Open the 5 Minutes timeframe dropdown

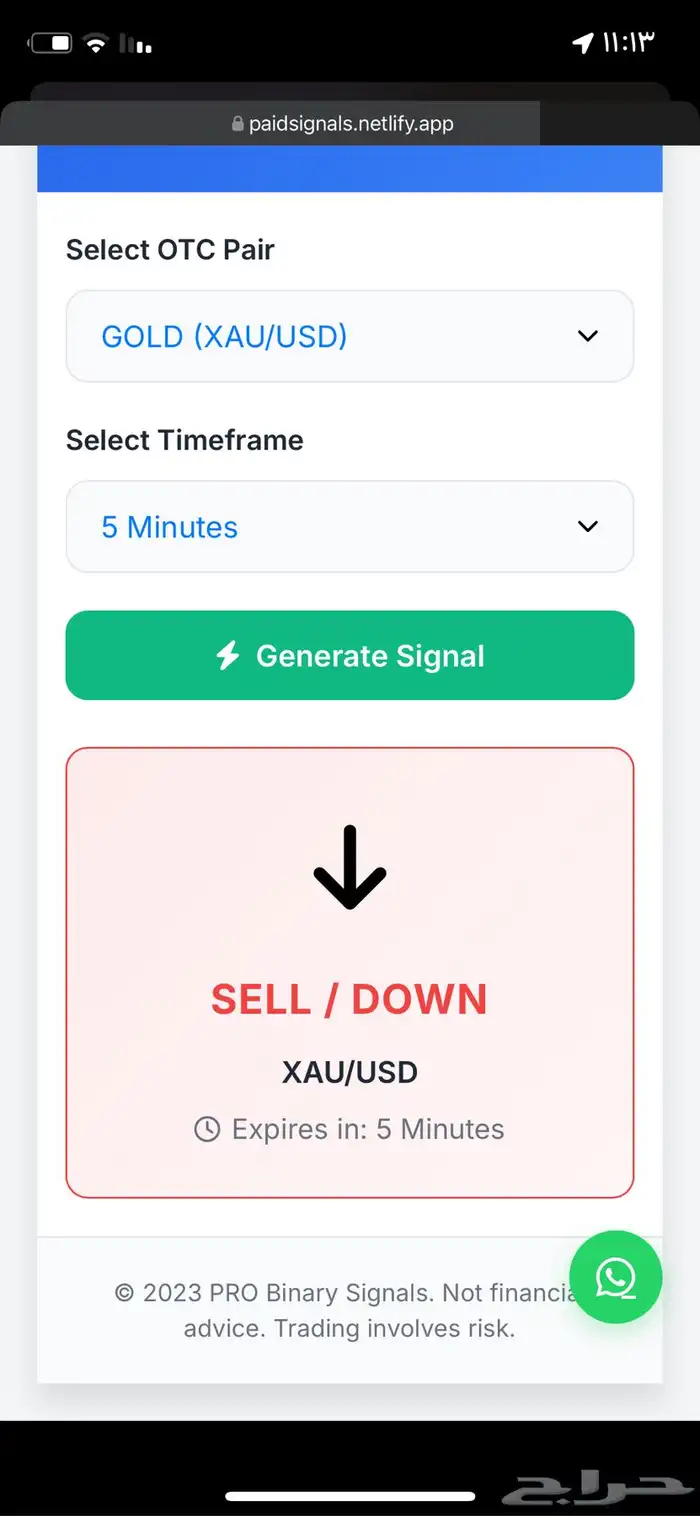350,527
